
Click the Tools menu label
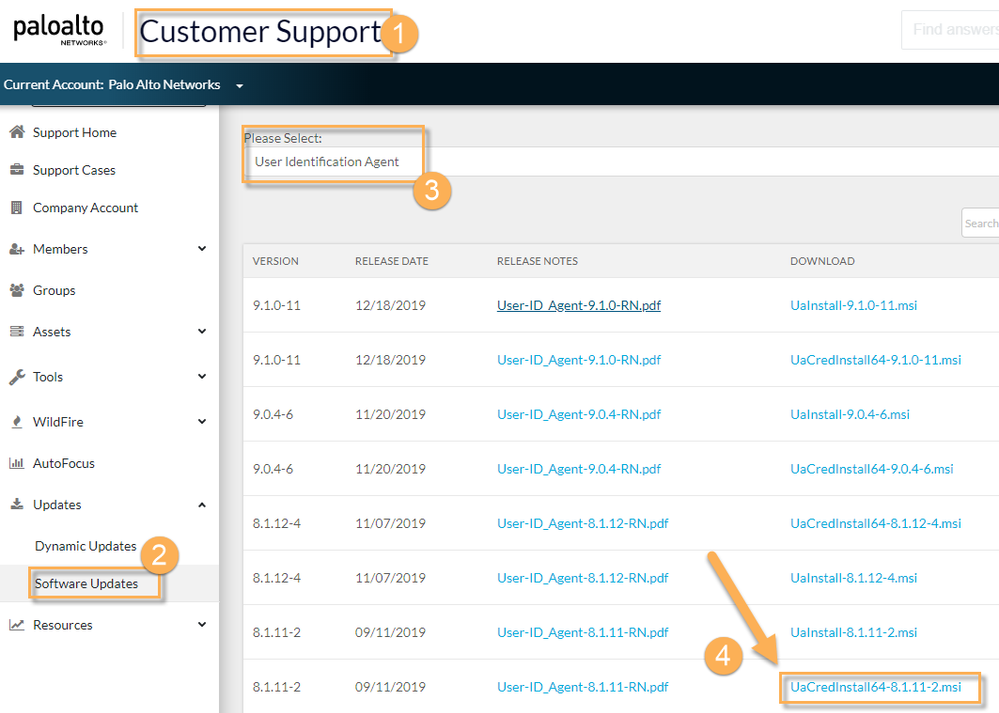pyautogui.click(x=48, y=377)
